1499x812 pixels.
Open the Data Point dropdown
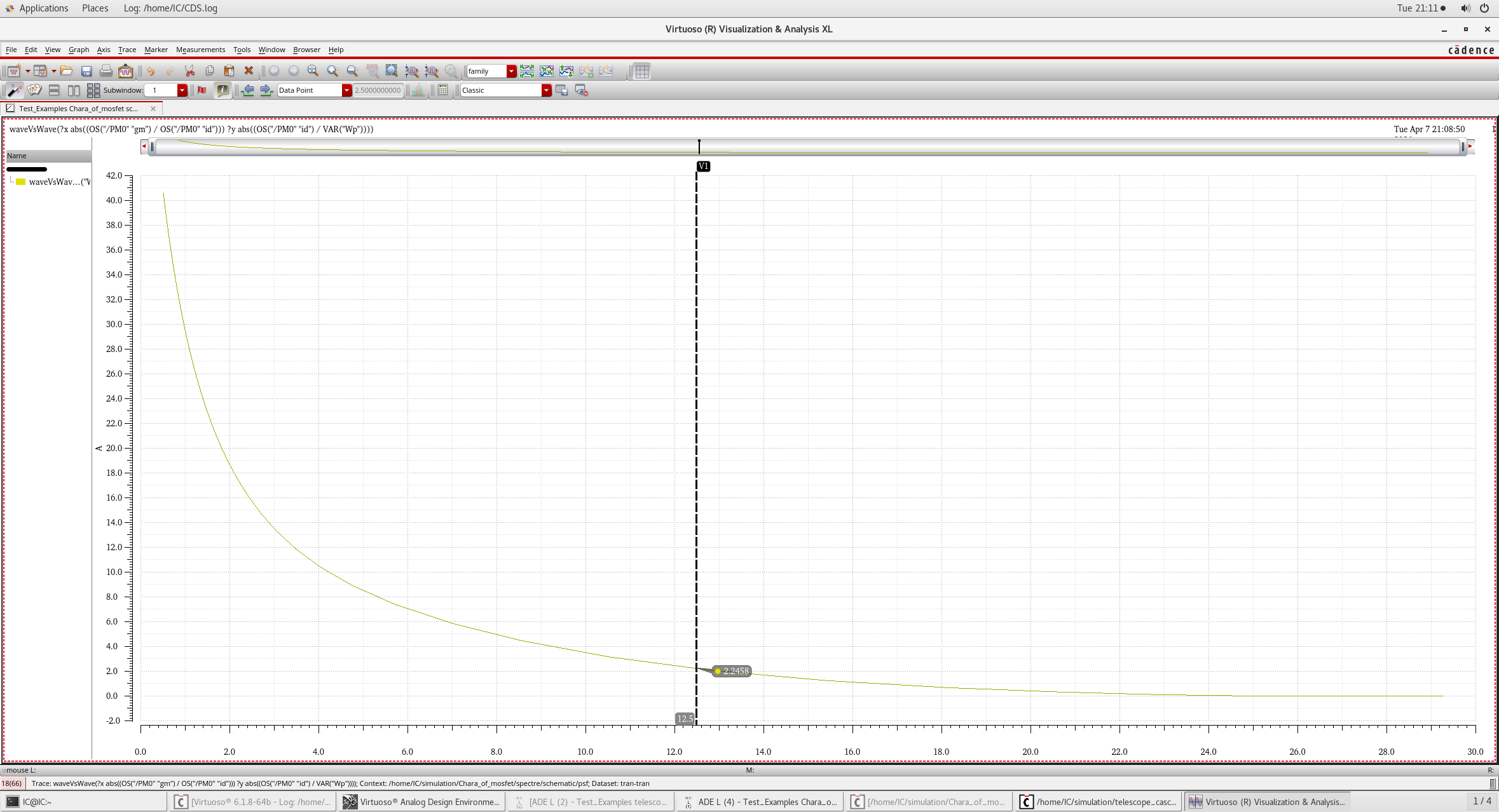[346, 90]
